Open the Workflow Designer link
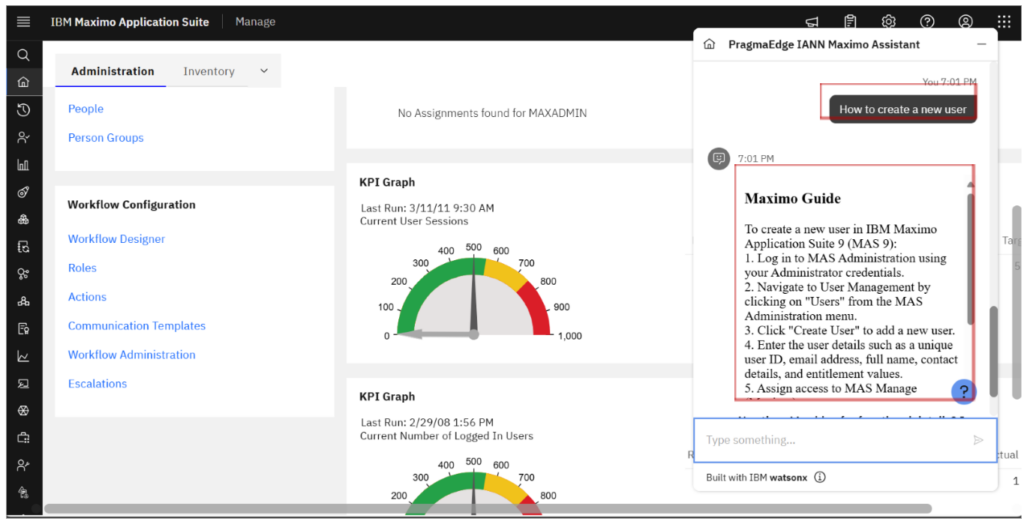 pyautogui.click(x=116, y=239)
